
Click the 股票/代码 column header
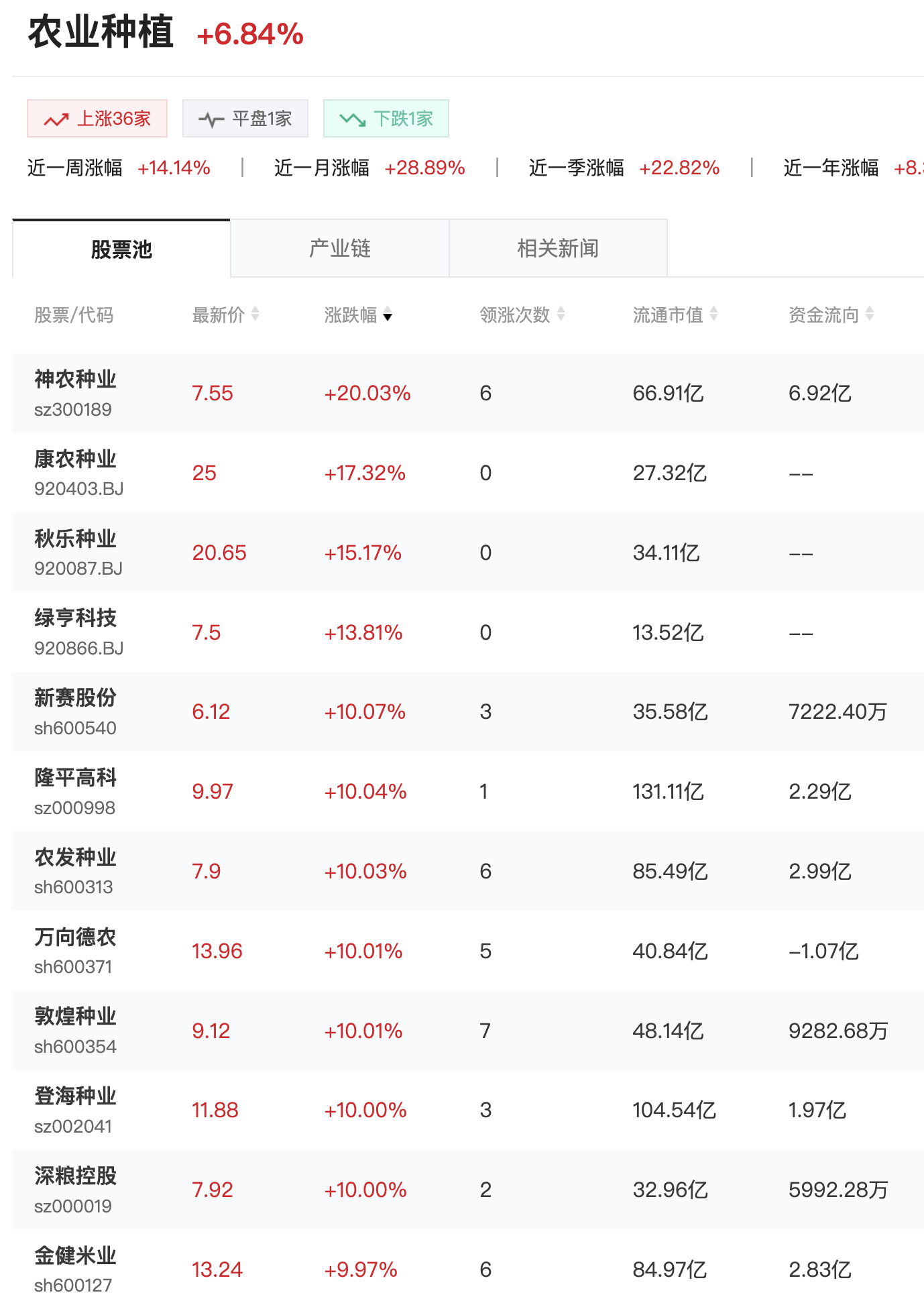pyautogui.click(x=74, y=315)
